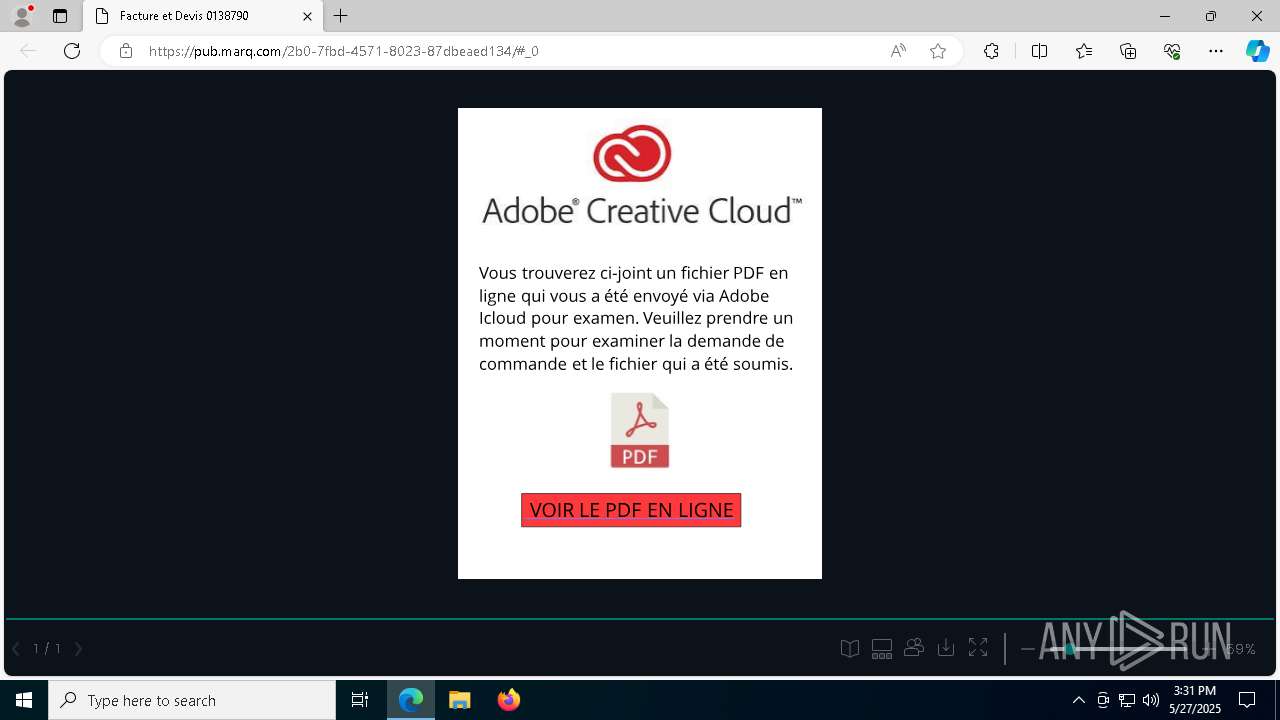This screenshot has height=720, width=1280.
Task: Open Browser essentials heart icon
Action: (x=1172, y=51)
